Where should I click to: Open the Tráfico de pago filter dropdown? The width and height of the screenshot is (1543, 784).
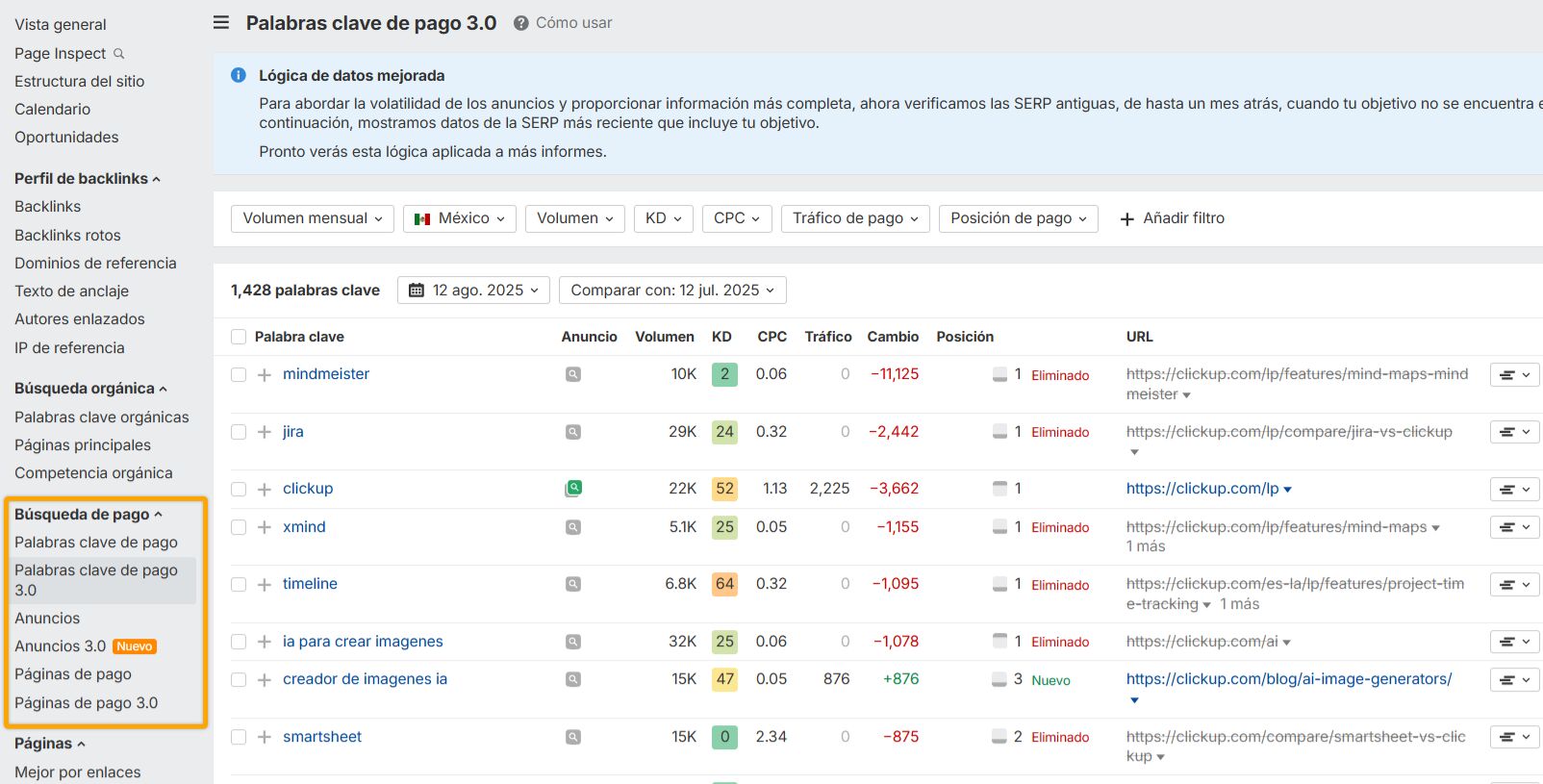click(855, 218)
